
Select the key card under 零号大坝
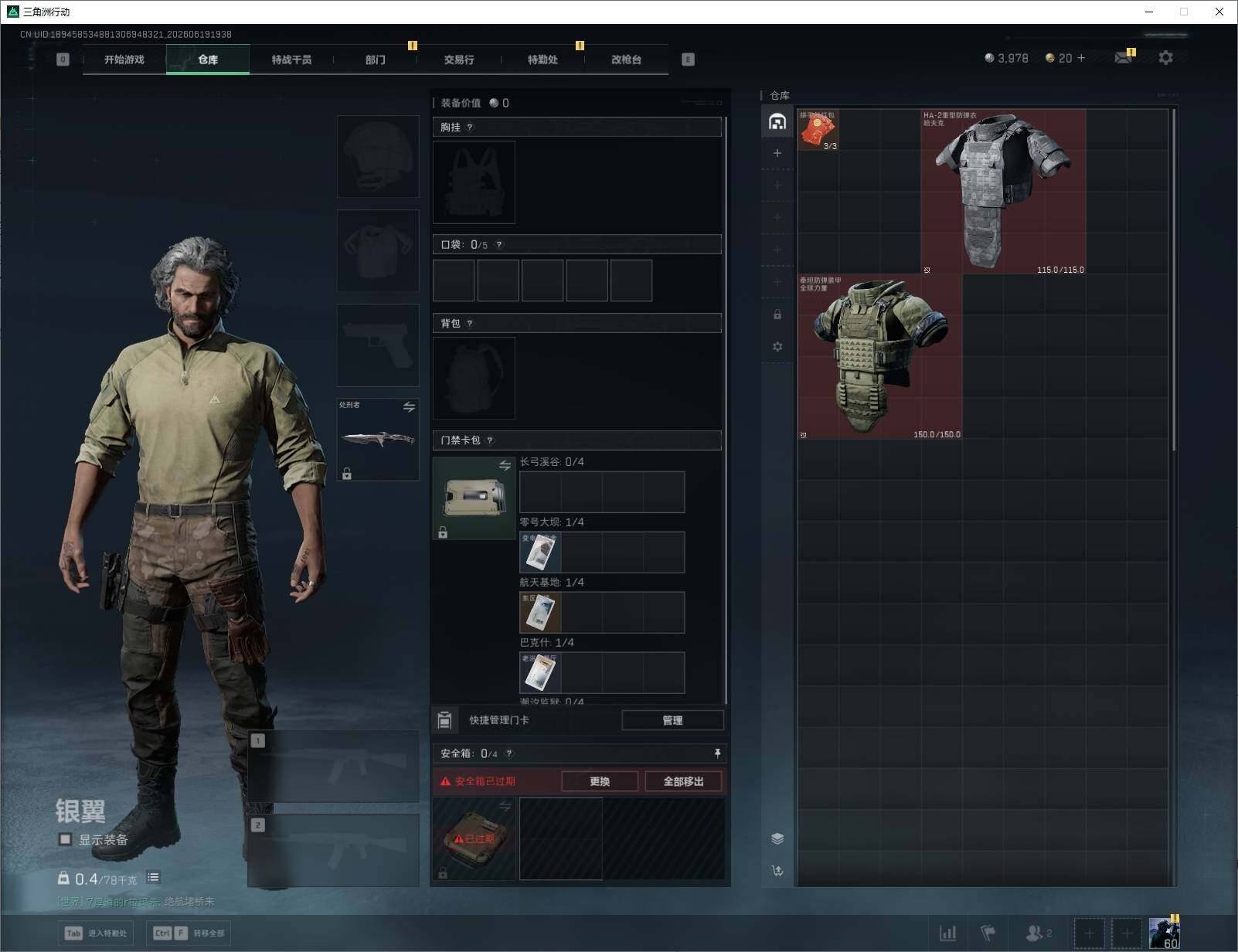(540, 552)
